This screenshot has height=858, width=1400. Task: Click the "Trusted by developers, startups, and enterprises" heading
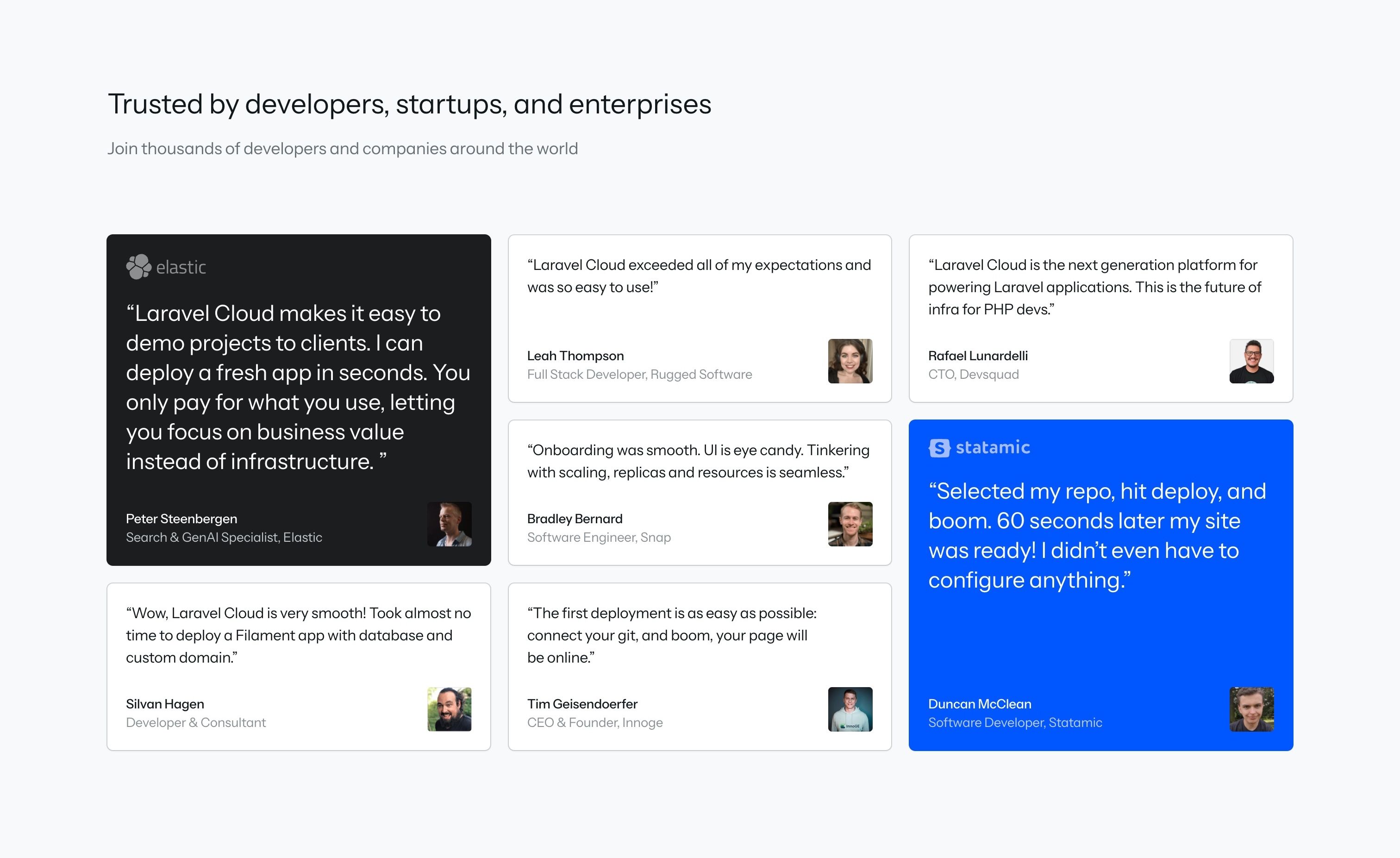coord(410,105)
